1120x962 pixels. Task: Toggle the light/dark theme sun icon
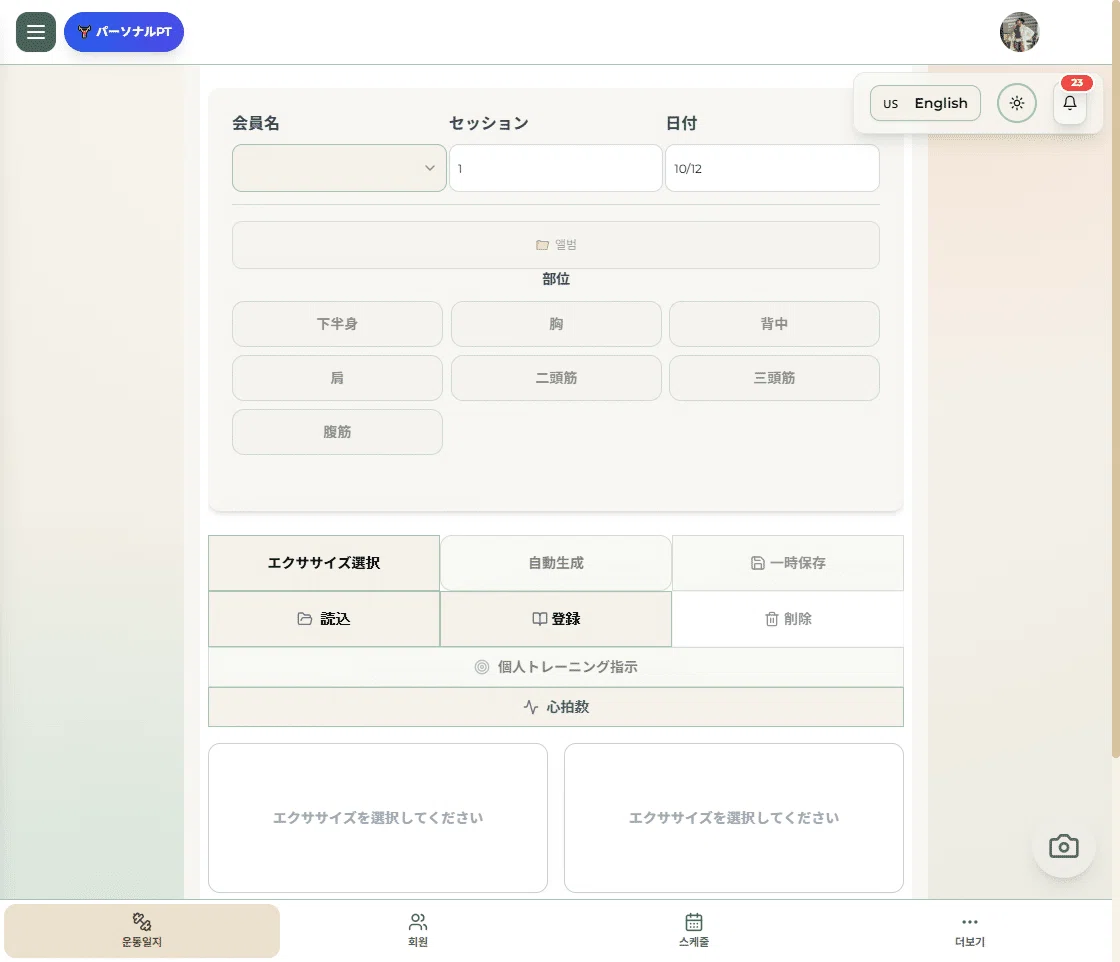[1017, 104]
